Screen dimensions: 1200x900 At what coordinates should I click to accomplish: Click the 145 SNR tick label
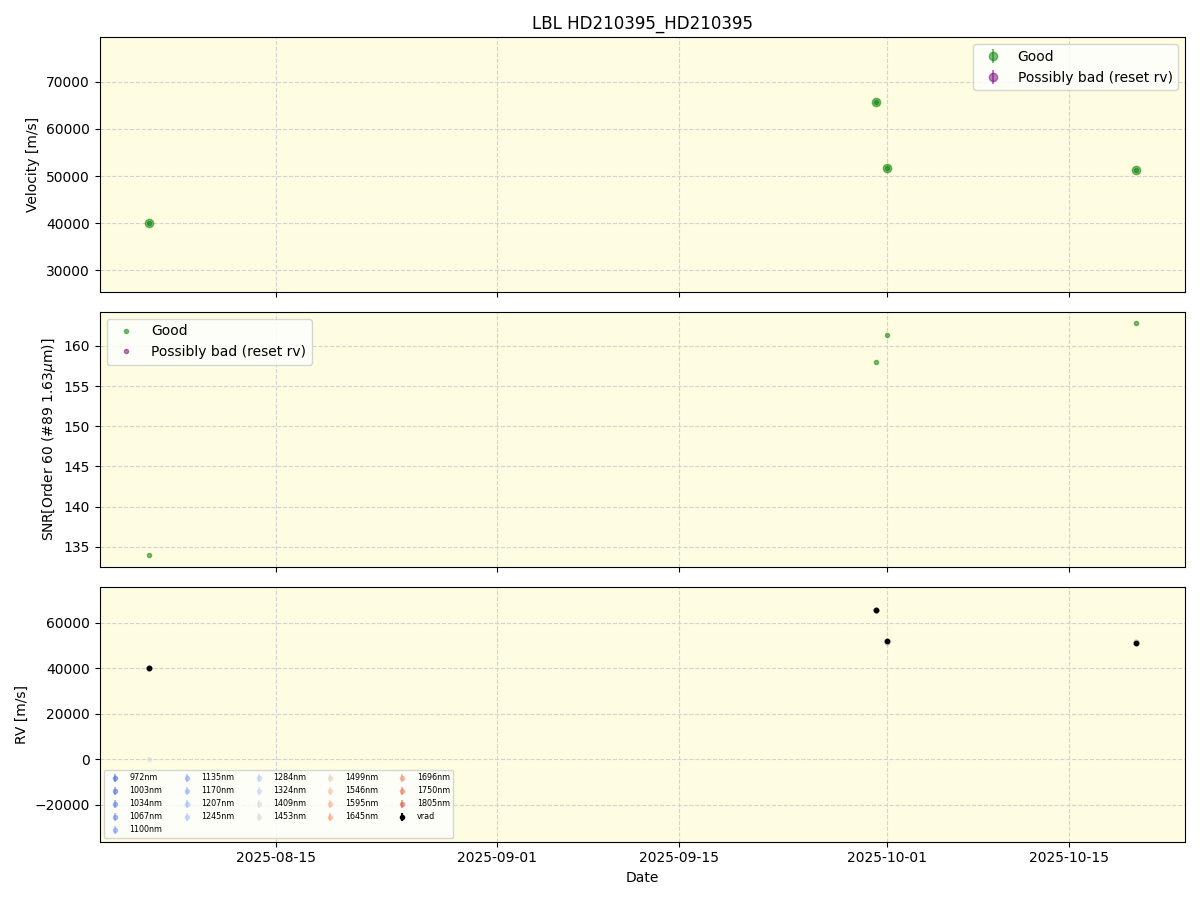[78, 467]
